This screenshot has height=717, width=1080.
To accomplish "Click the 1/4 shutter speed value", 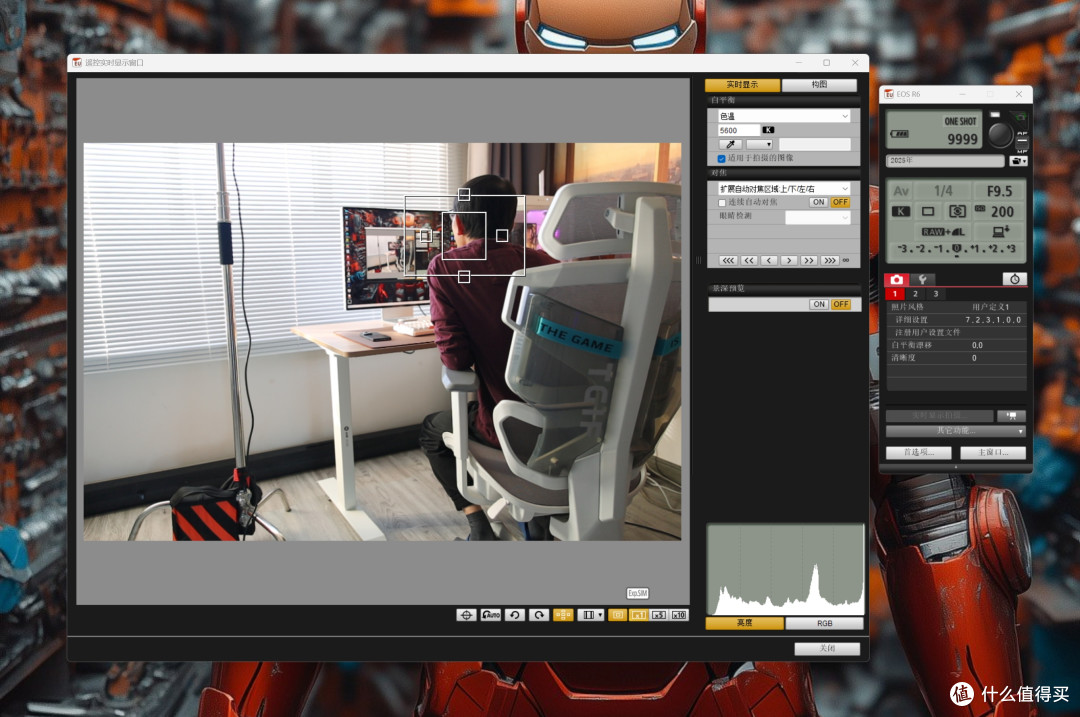I will pyautogui.click(x=943, y=191).
